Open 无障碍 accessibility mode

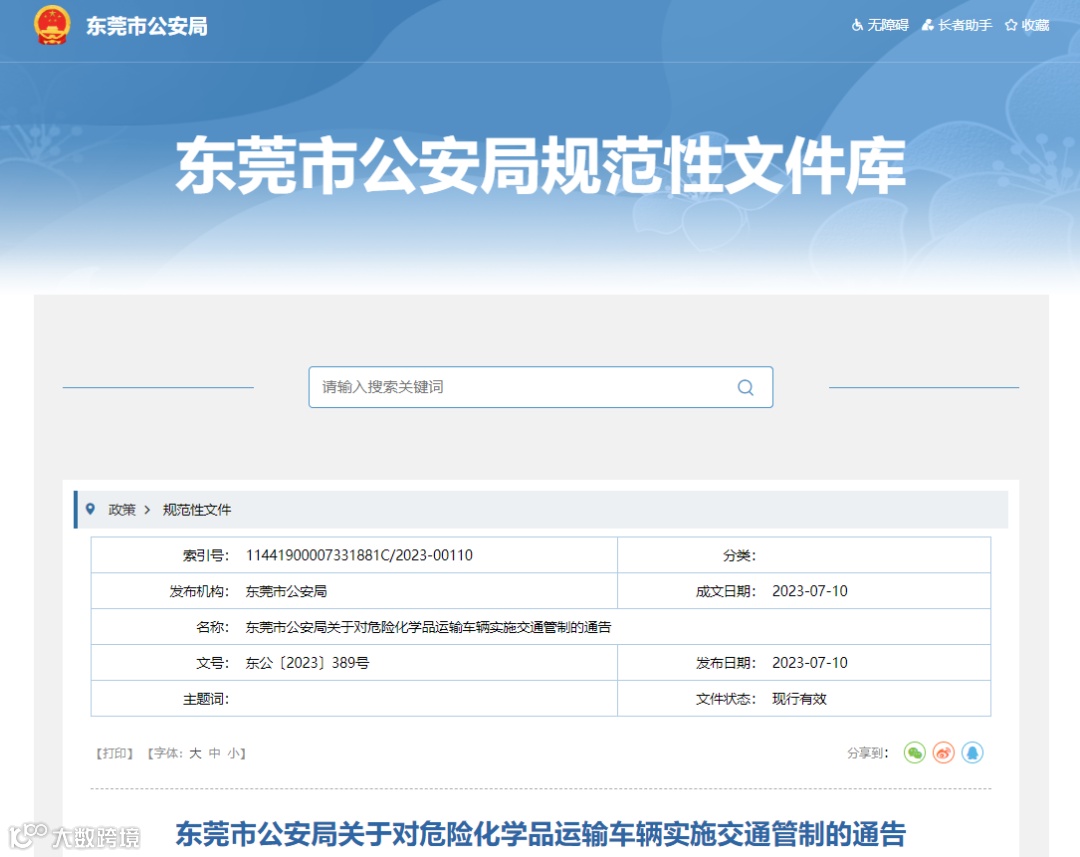click(880, 25)
